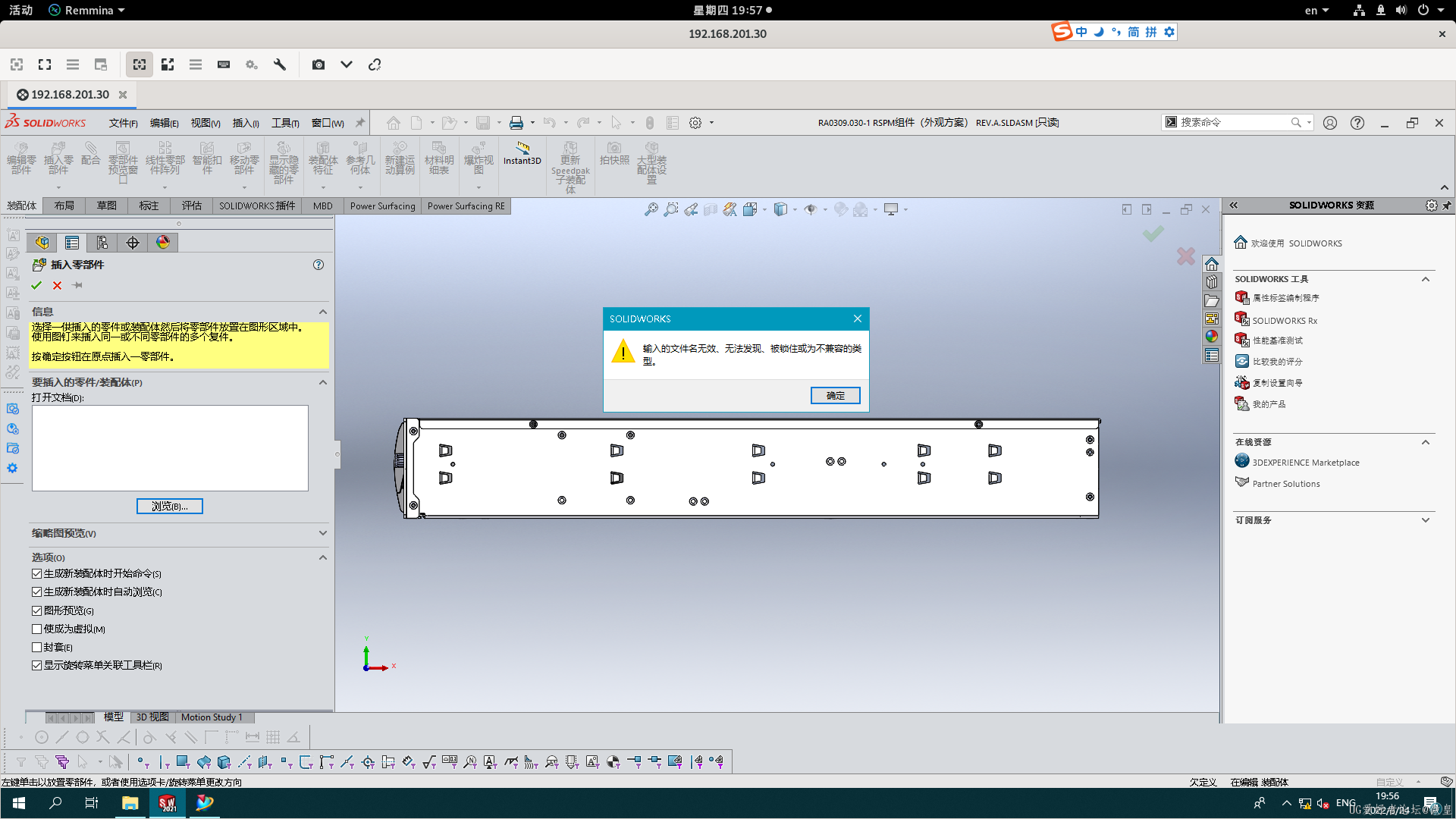Open File Explorer task pane folder icon
The height and width of the screenshot is (819, 1456).
[x=1212, y=300]
